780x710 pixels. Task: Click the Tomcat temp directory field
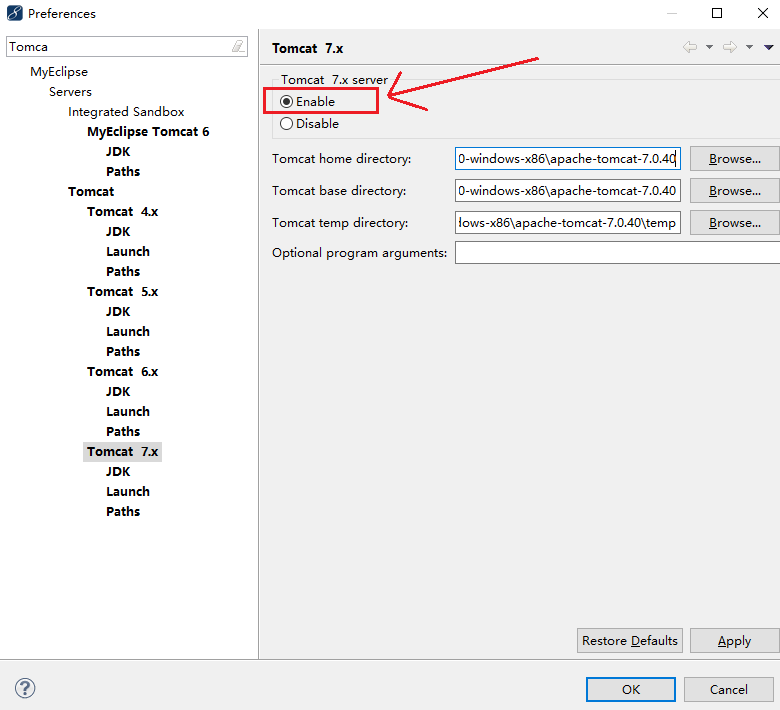pyautogui.click(x=568, y=222)
